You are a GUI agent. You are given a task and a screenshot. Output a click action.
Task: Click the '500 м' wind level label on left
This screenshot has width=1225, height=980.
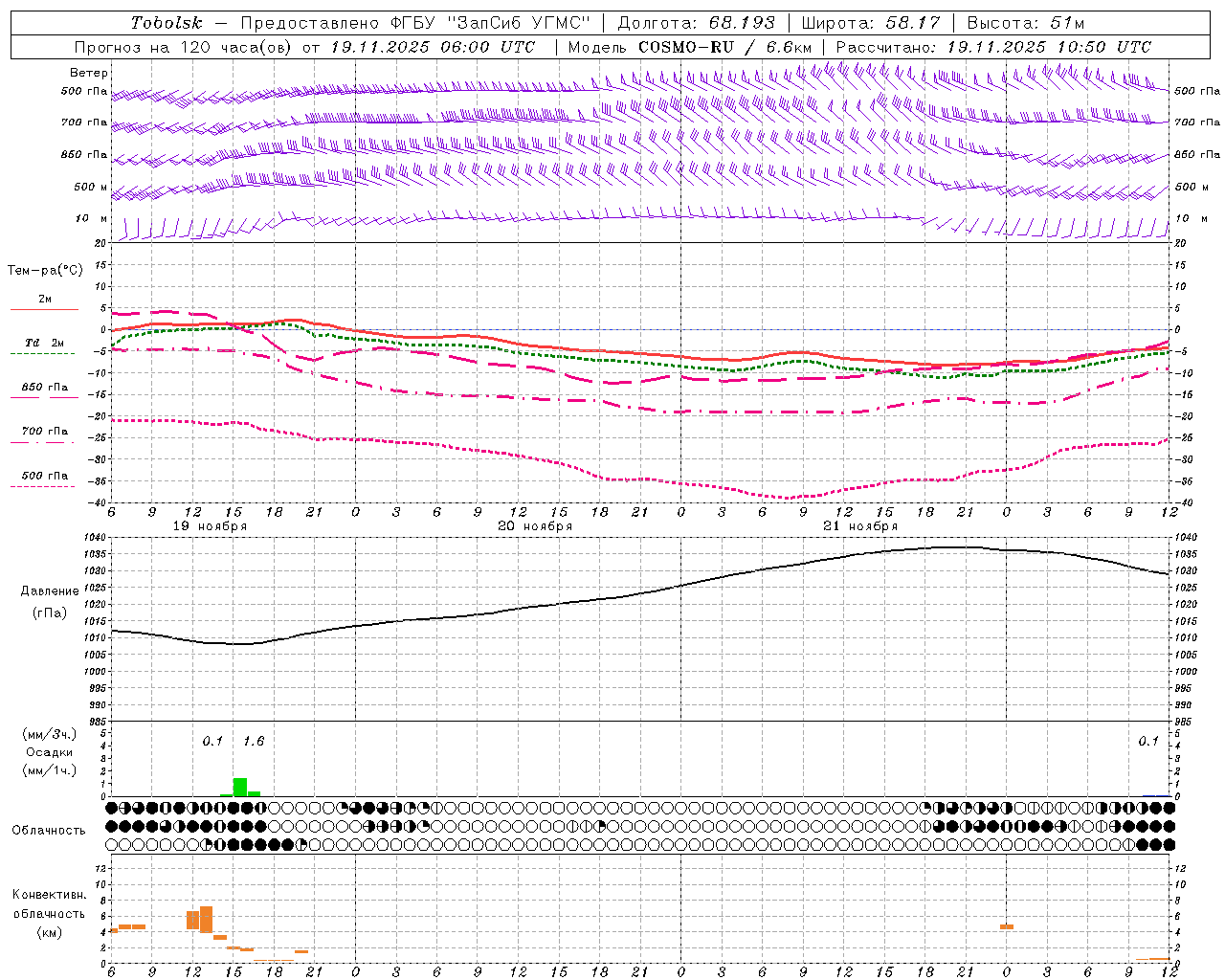(x=91, y=187)
